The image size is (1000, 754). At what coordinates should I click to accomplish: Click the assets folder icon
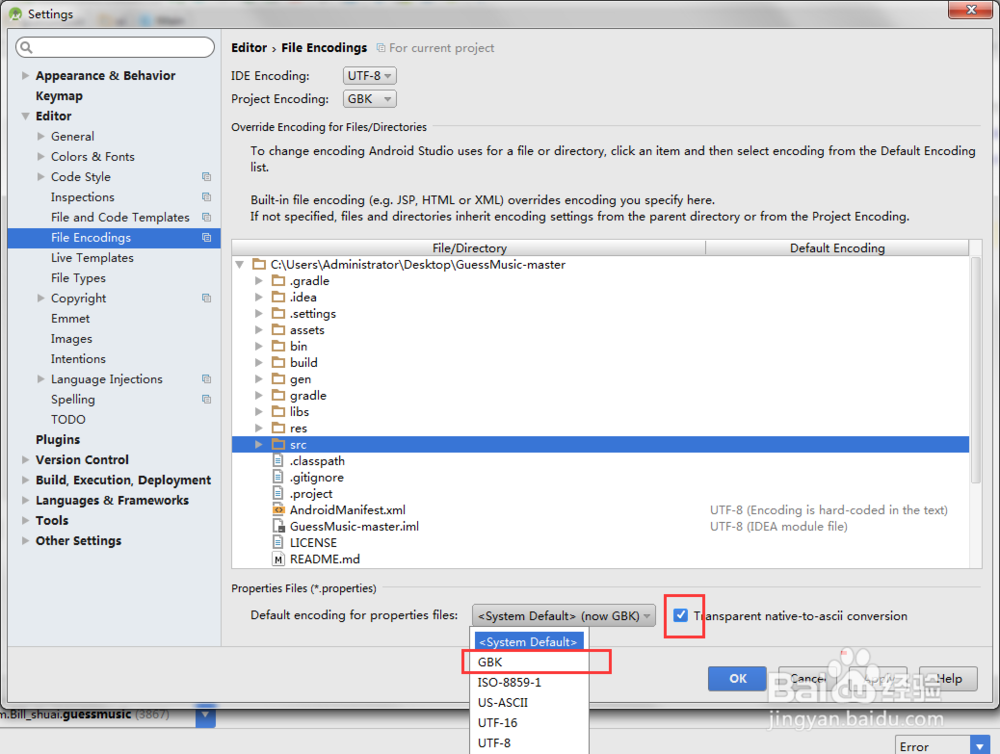[x=278, y=330]
